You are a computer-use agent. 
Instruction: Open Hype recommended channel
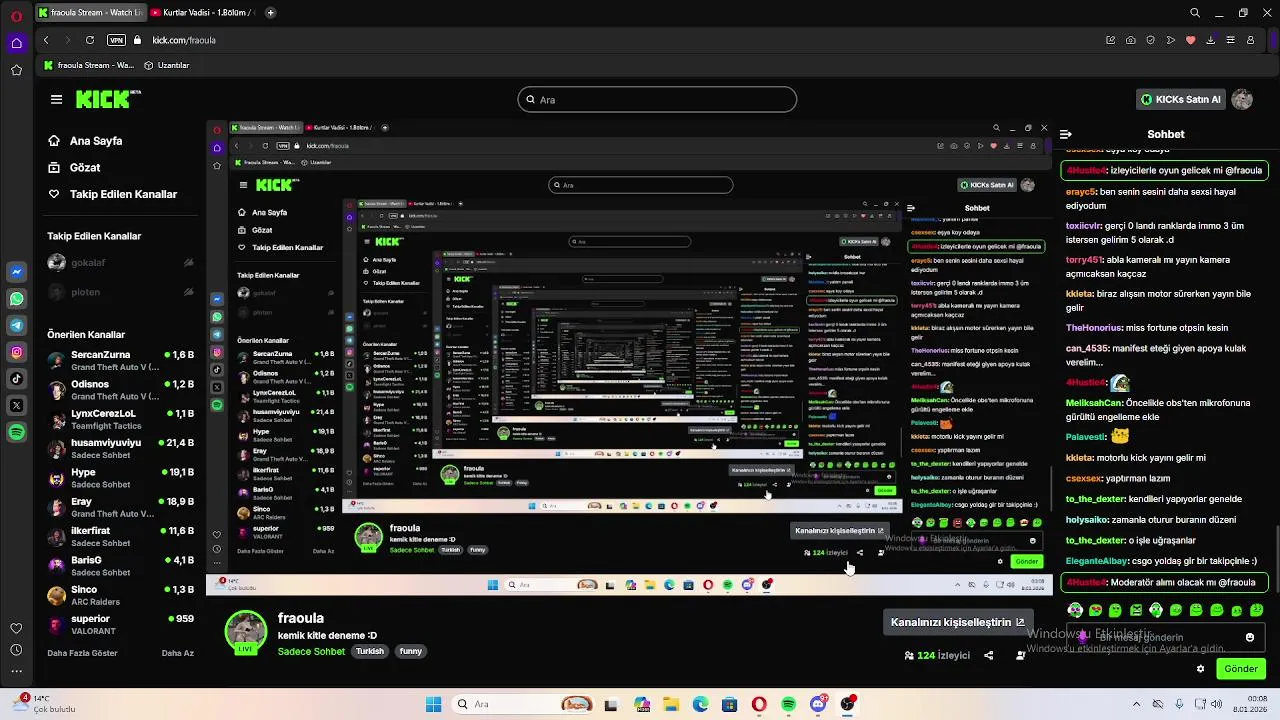click(121, 478)
